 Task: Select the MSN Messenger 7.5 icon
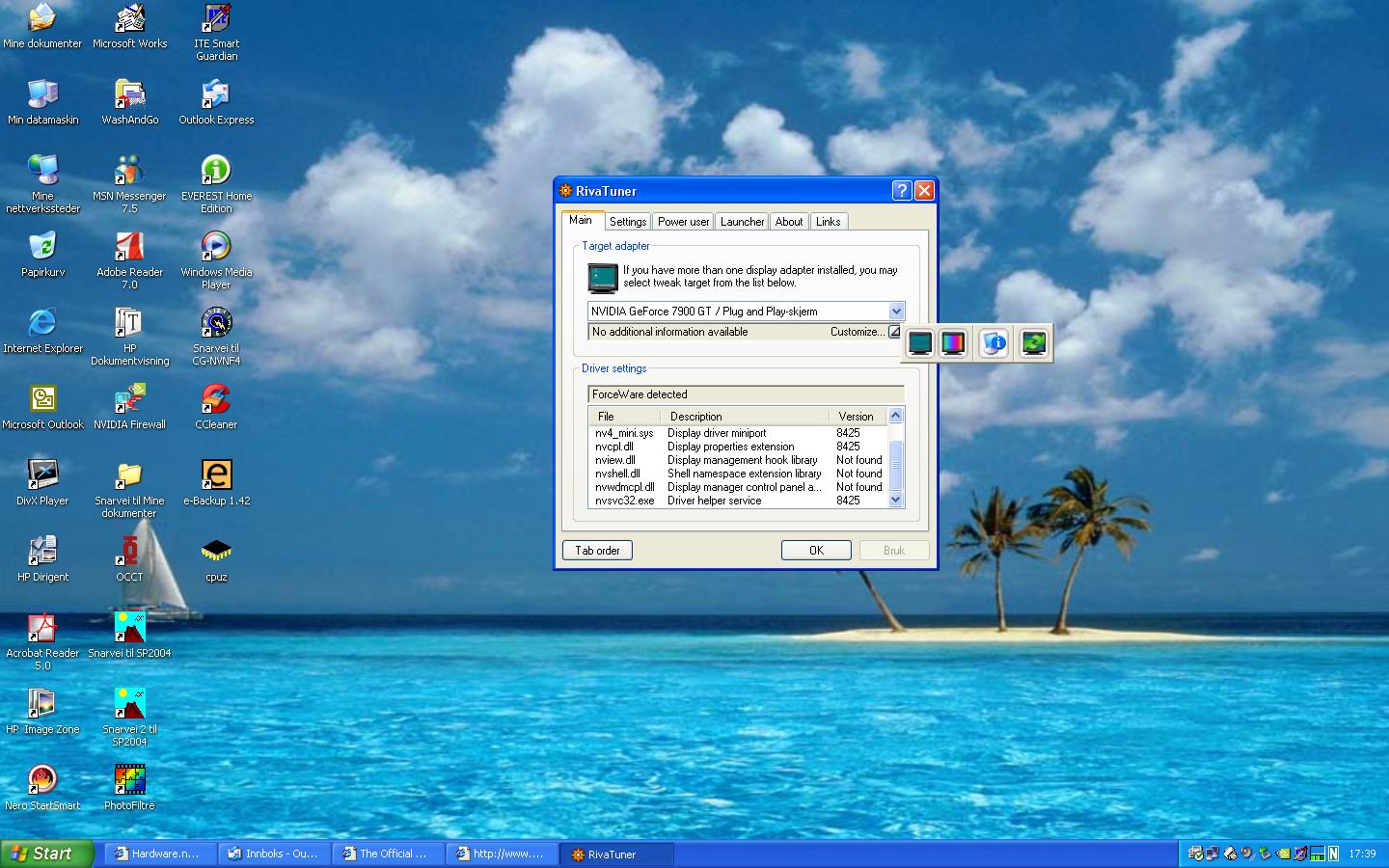[x=129, y=183]
